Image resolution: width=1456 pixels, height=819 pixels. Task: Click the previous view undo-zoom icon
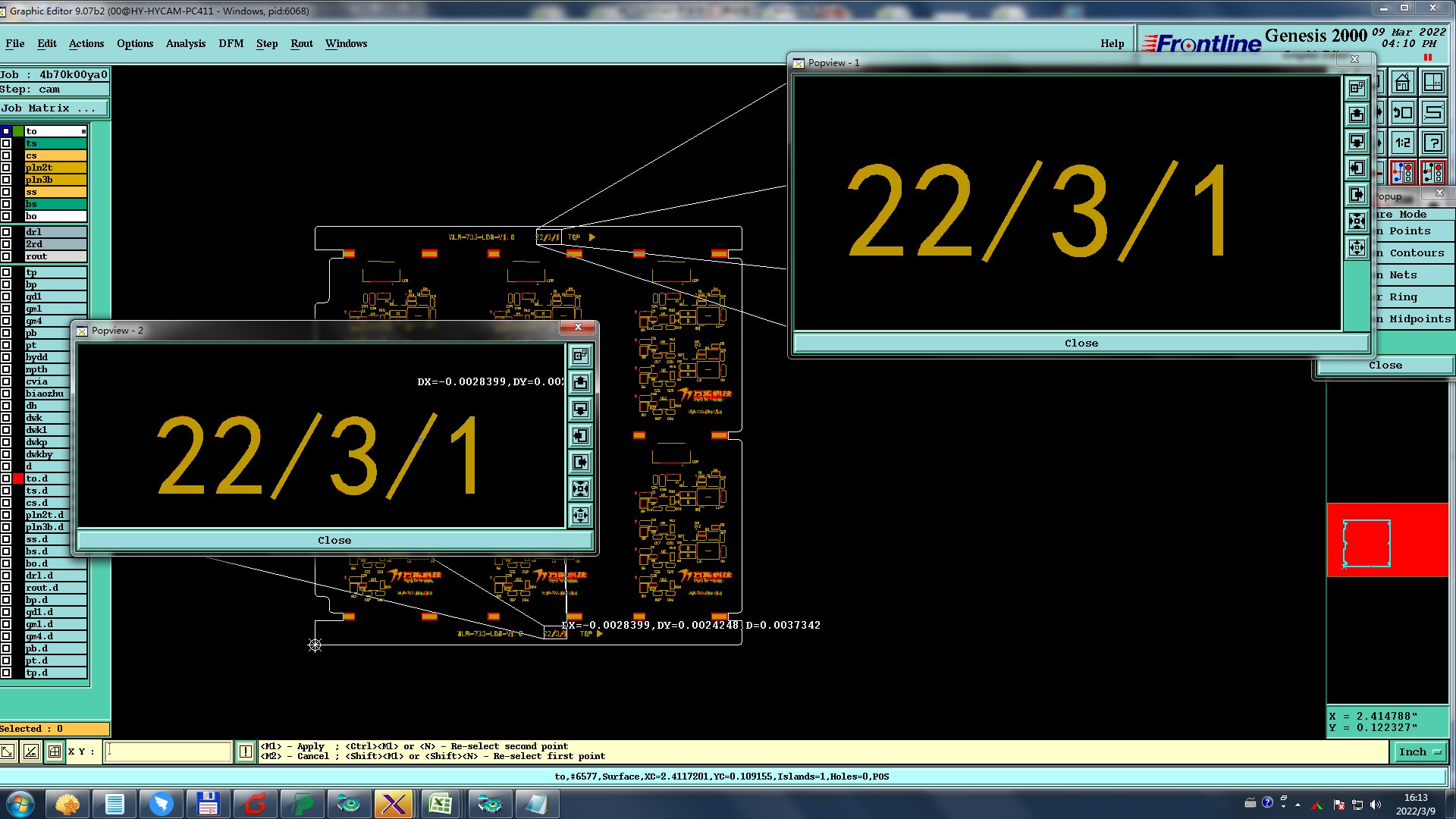point(1403,113)
